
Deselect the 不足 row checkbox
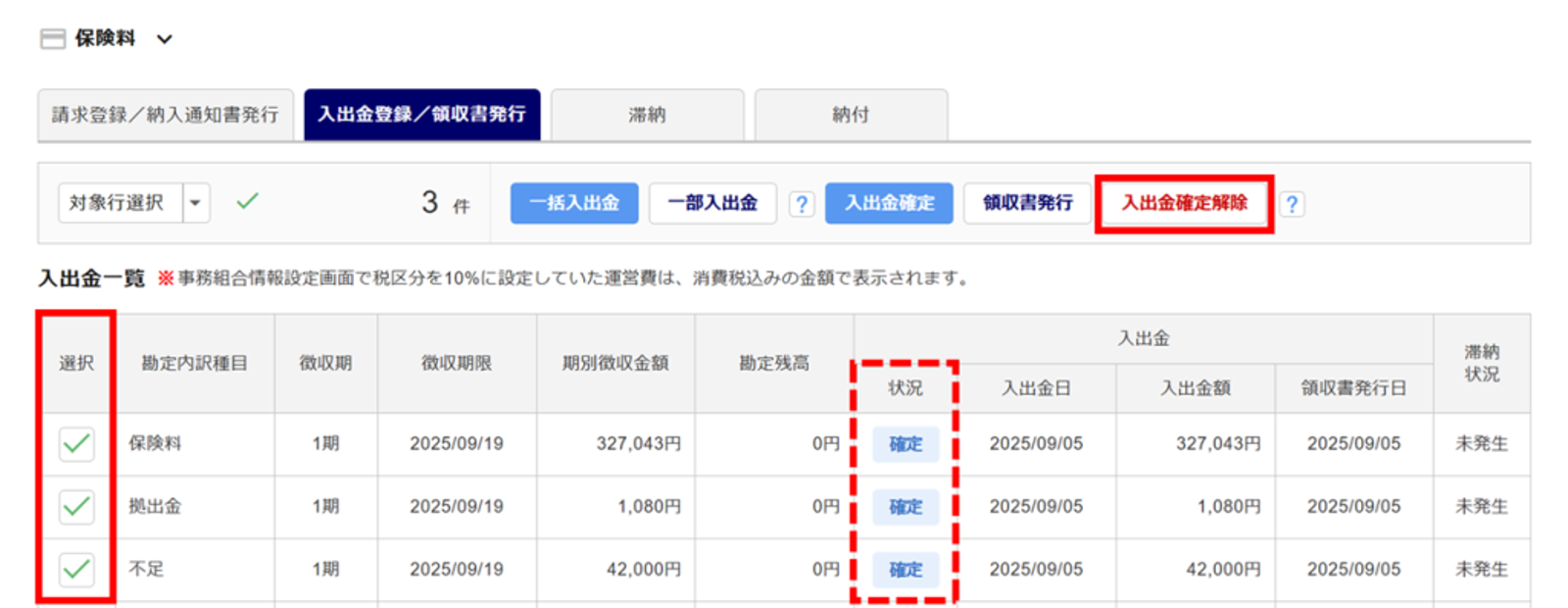coord(76,570)
